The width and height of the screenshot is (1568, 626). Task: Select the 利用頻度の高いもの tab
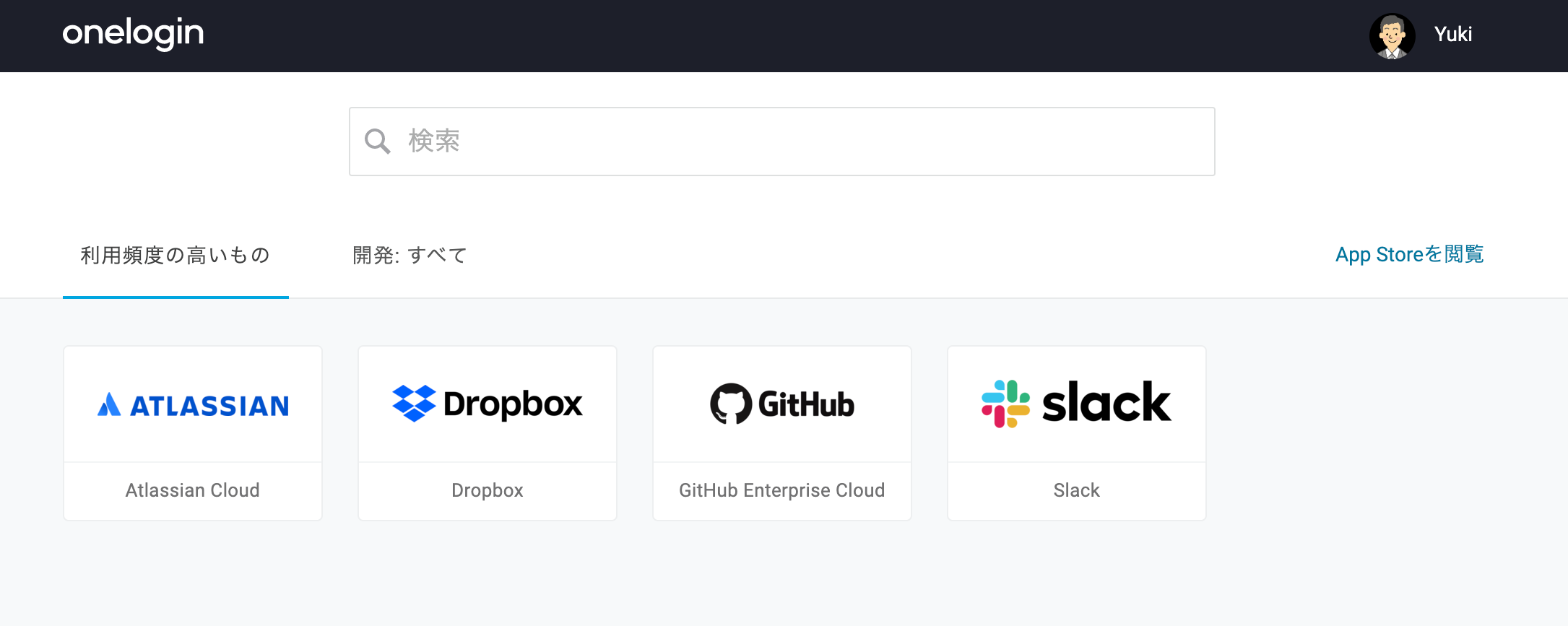pos(176,256)
